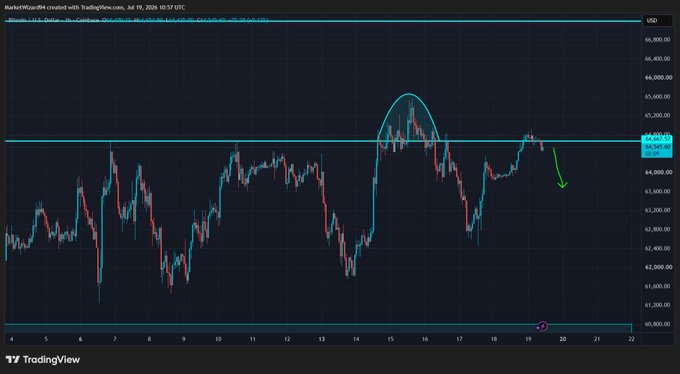Click the 64,545.60 current price tag
The height and width of the screenshot is (374, 680).
tap(658, 147)
